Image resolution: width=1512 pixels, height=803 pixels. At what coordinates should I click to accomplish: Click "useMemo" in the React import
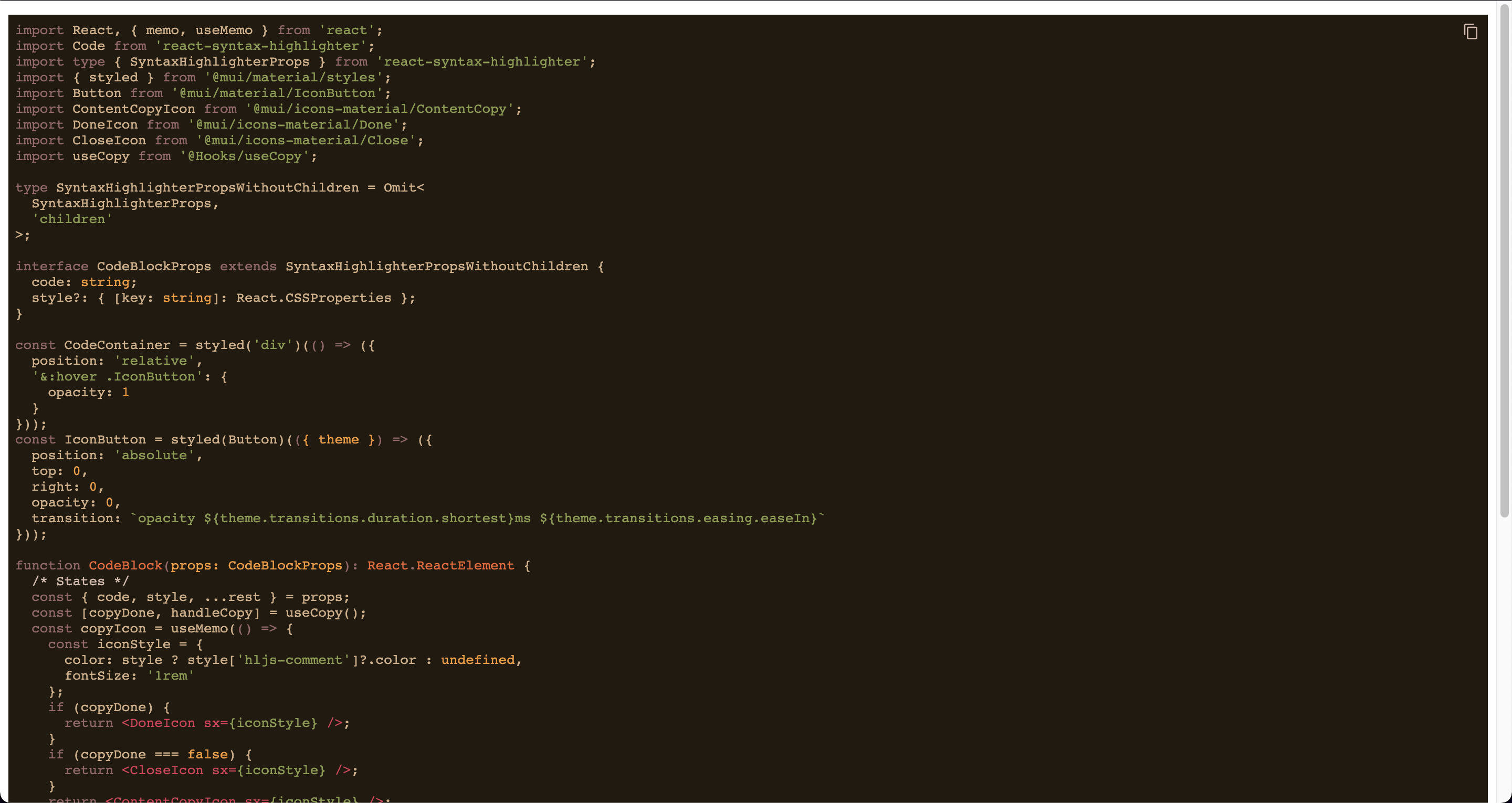(x=224, y=30)
